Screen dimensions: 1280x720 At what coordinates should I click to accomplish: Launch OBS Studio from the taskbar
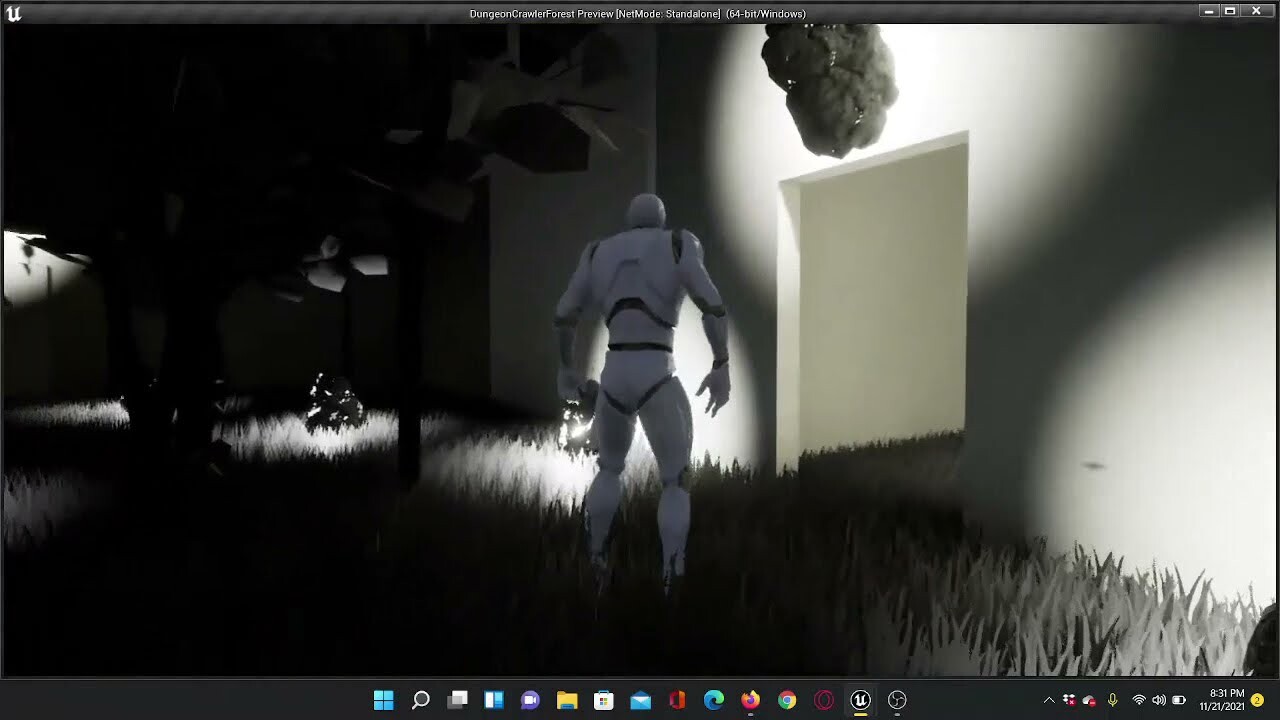[x=895, y=700]
